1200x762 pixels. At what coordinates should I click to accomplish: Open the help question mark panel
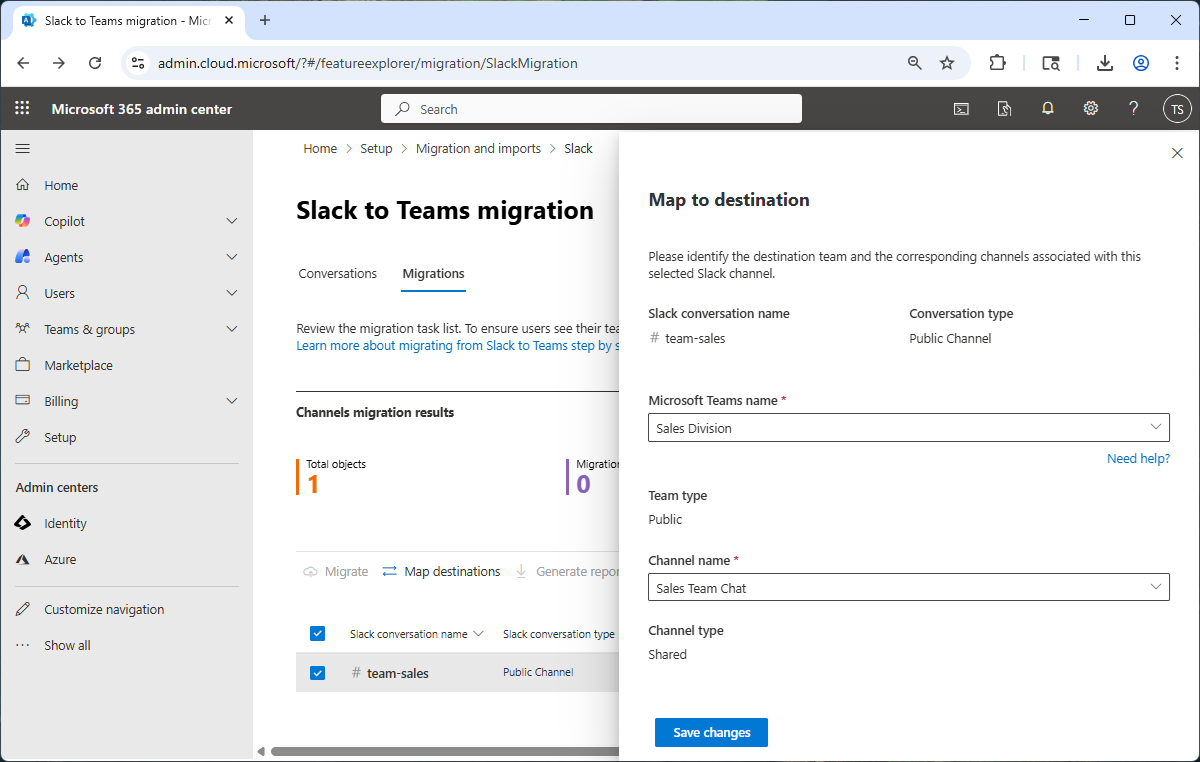[x=1133, y=108]
